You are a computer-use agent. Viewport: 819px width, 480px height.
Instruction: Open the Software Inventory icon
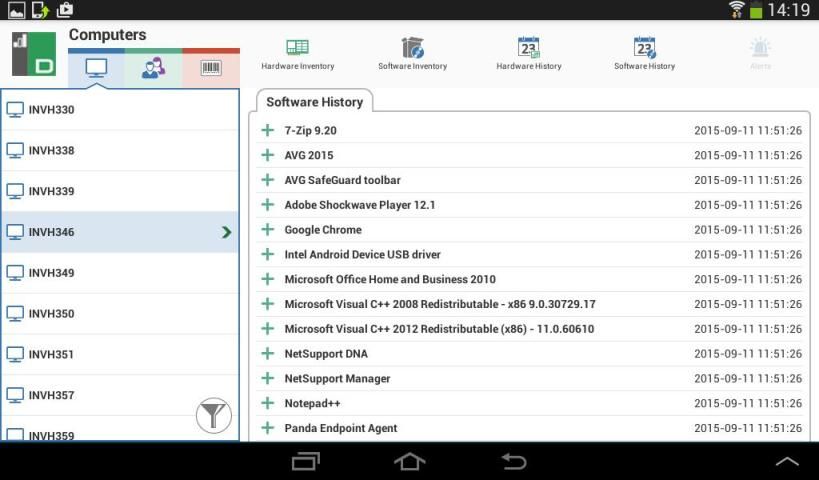point(412,48)
